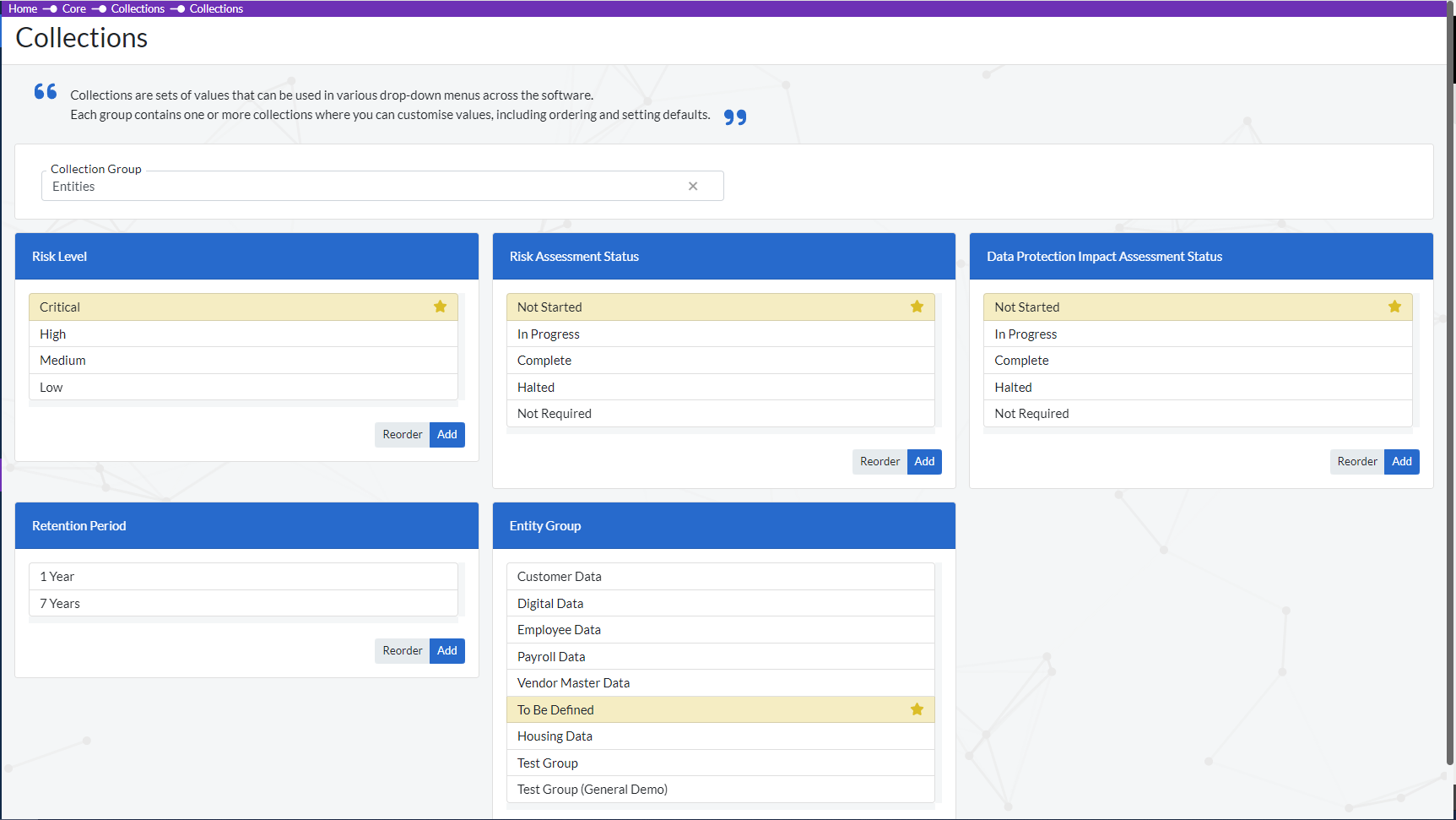The width and height of the screenshot is (1456, 820).
Task: Reorder the Data Protection Impact Assessment Status list
Action: (x=1356, y=462)
